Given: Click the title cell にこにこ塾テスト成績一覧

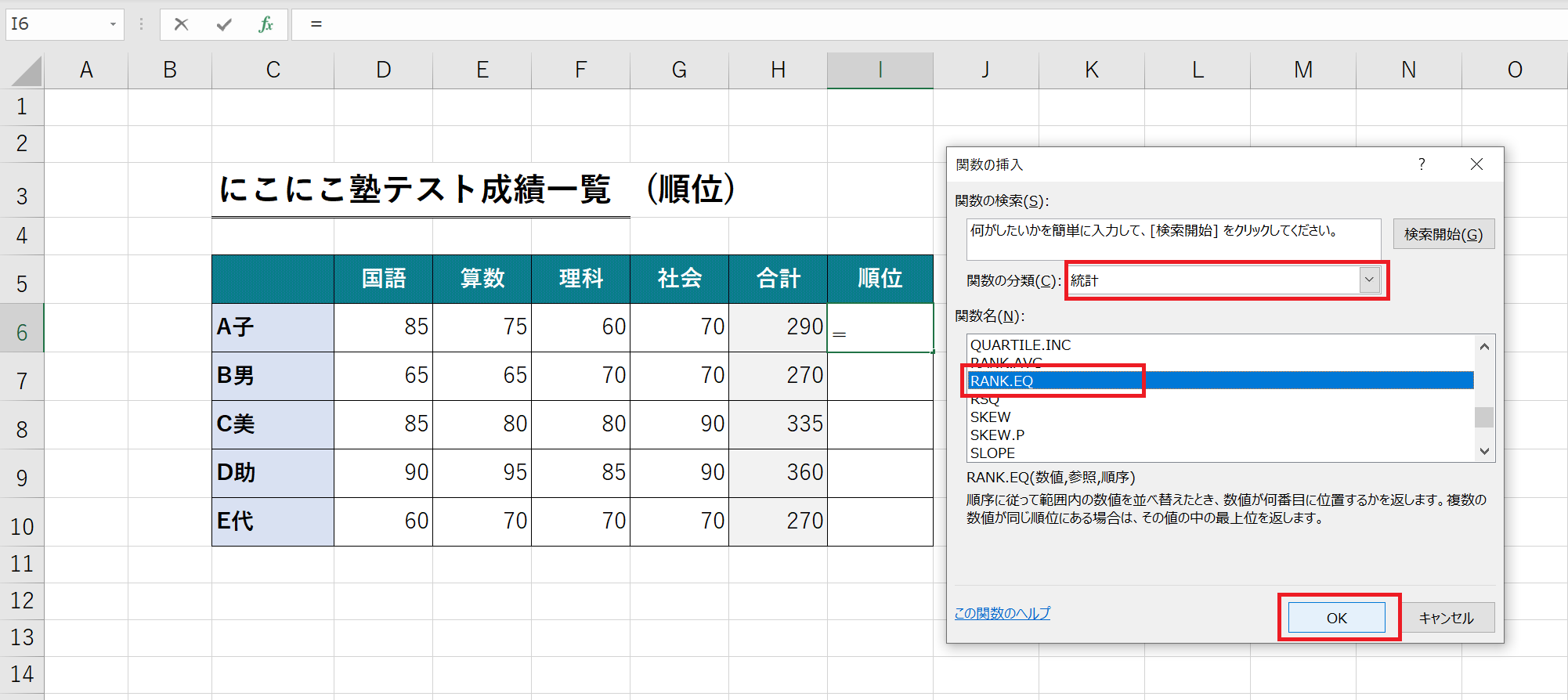Looking at the screenshot, I should pos(415,189).
